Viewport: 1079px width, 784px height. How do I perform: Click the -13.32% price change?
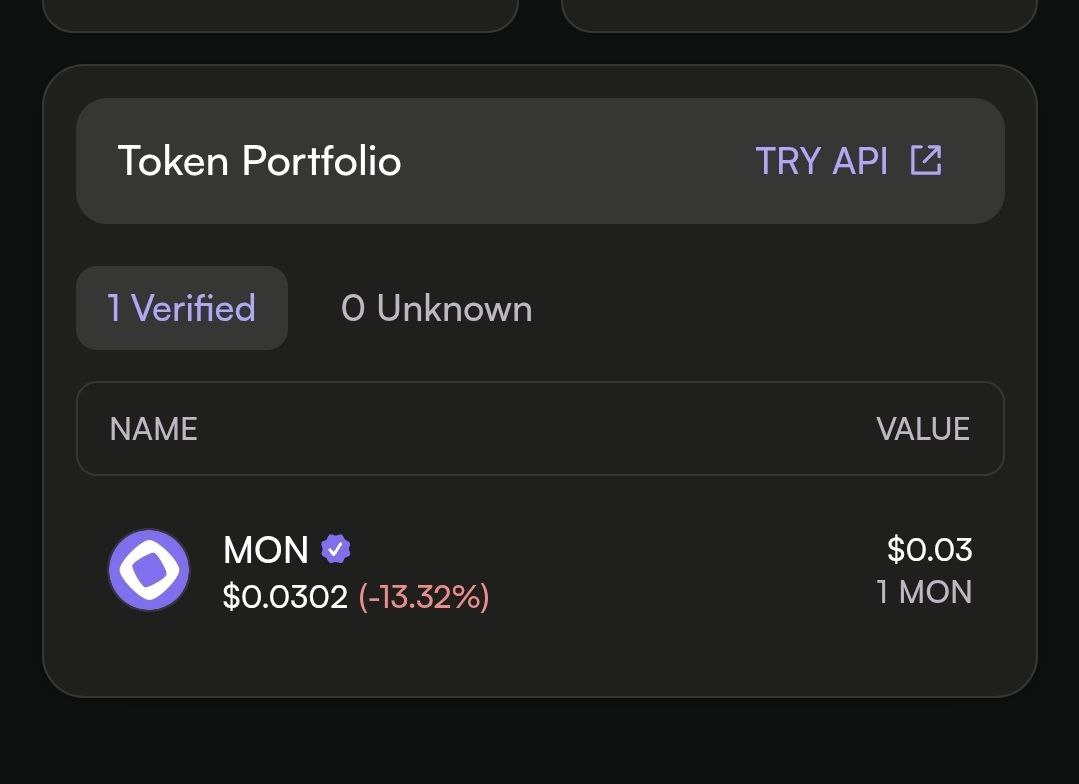pos(424,597)
